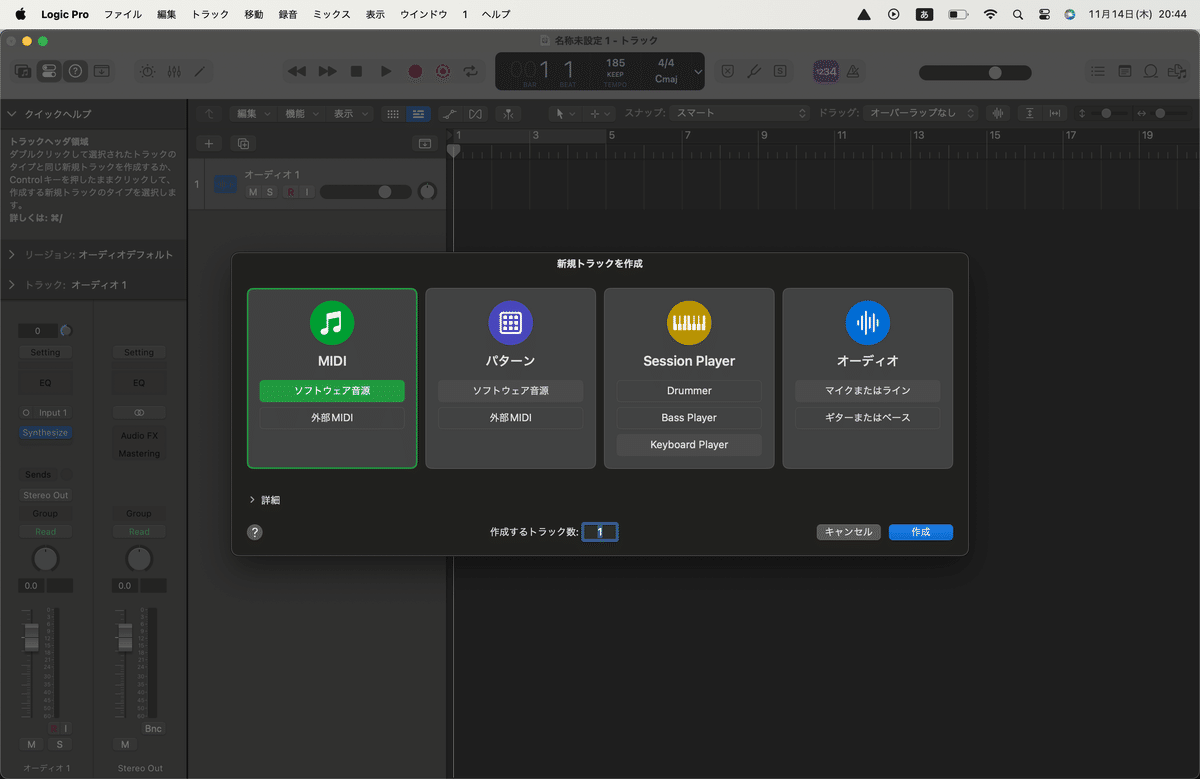Screen dimensions: 1200x779
Task: Expand the リージョン inspector section
Action: 12,255
